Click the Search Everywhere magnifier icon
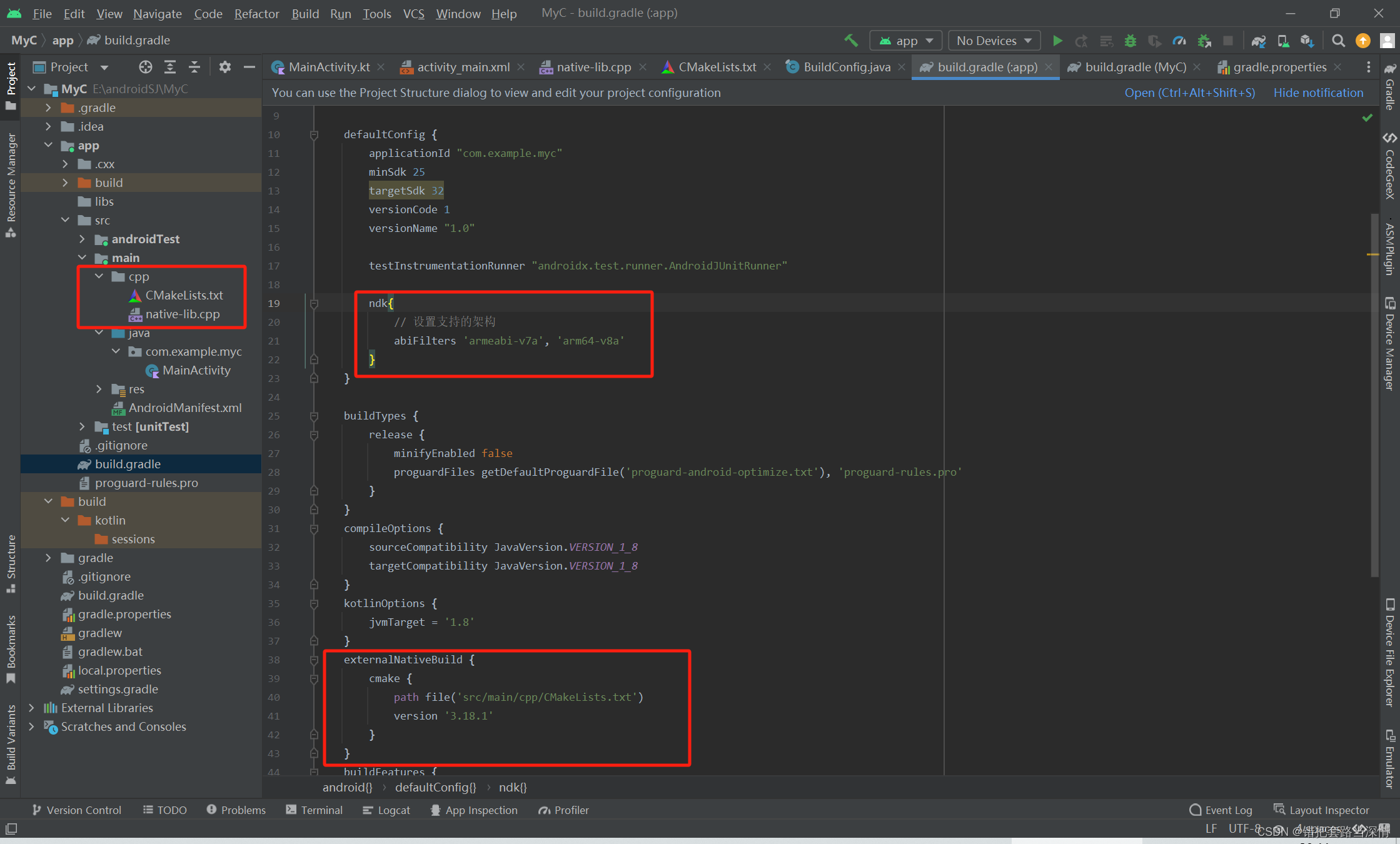 point(1338,41)
